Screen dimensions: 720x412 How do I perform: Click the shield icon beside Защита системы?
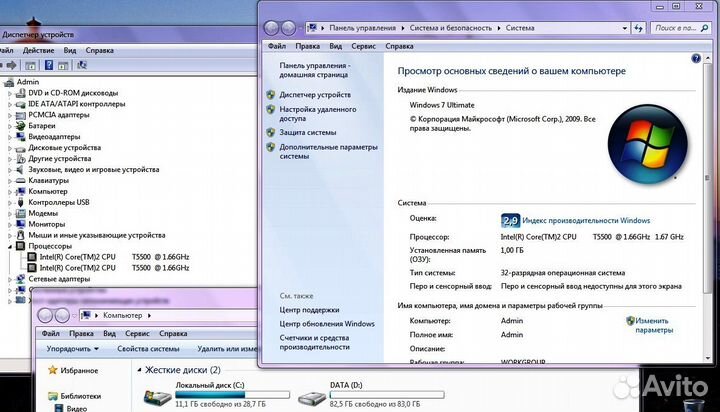(x=270, y=132)
